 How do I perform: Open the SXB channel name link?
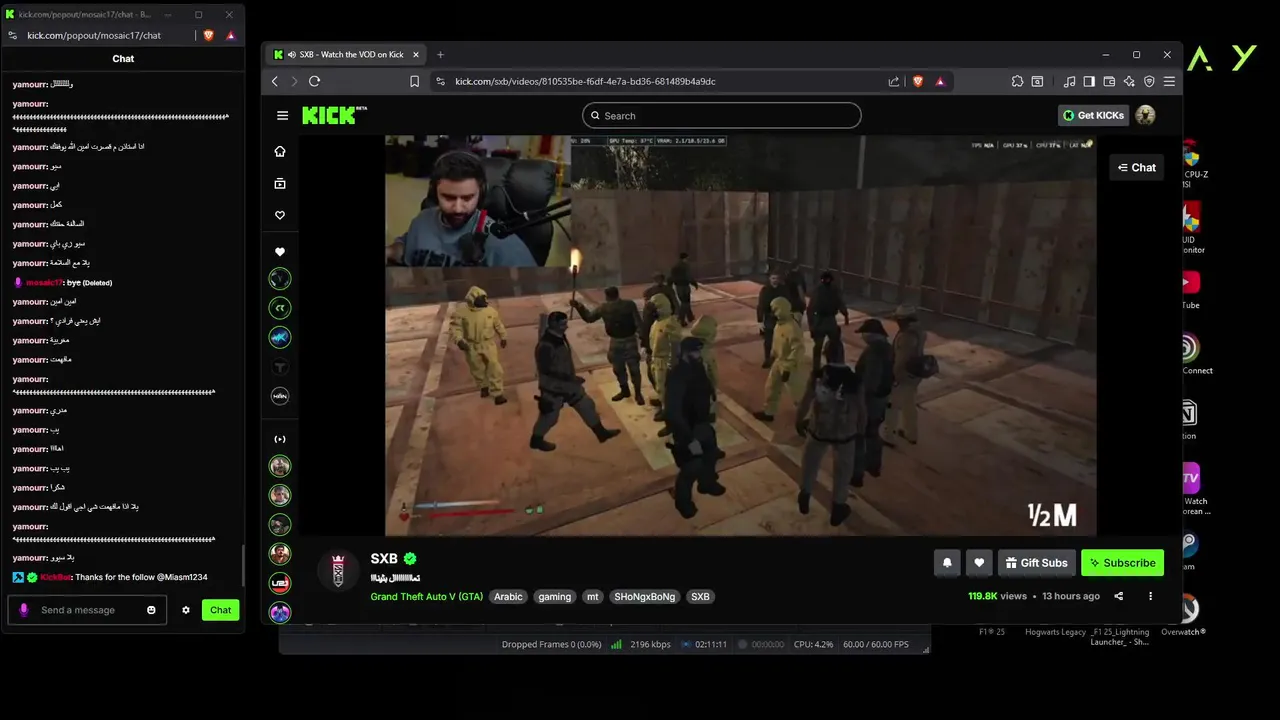(x=384, y=559)
